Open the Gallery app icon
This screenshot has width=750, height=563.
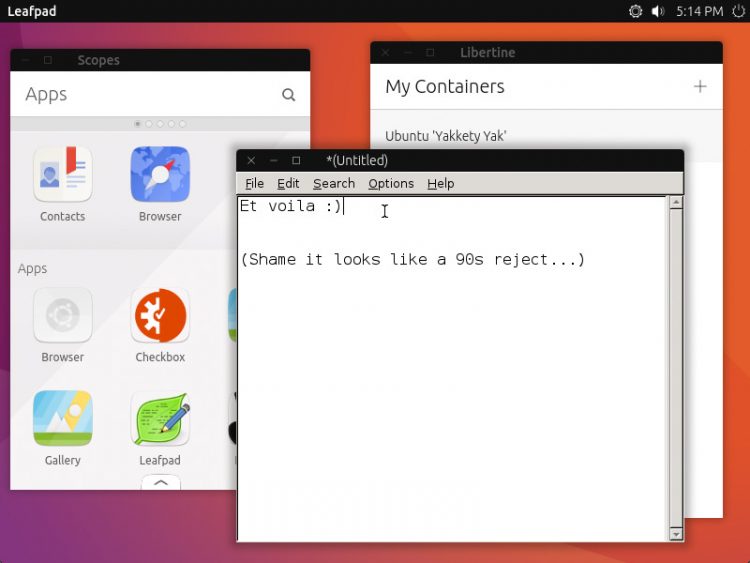(x=63, y=419)
